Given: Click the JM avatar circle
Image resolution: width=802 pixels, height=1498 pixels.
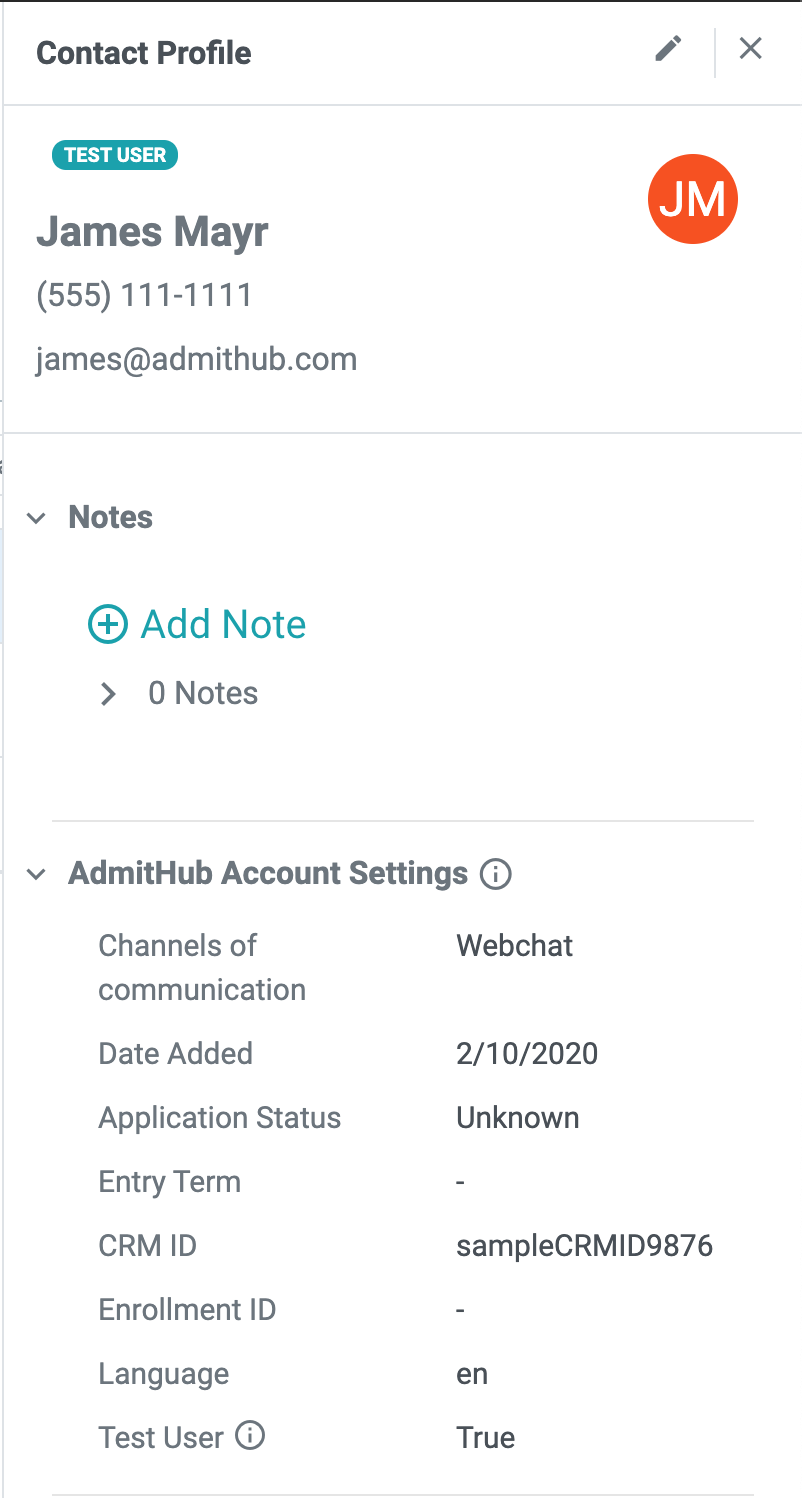Looking at the screenshot, I should click(x=693, y=200).
